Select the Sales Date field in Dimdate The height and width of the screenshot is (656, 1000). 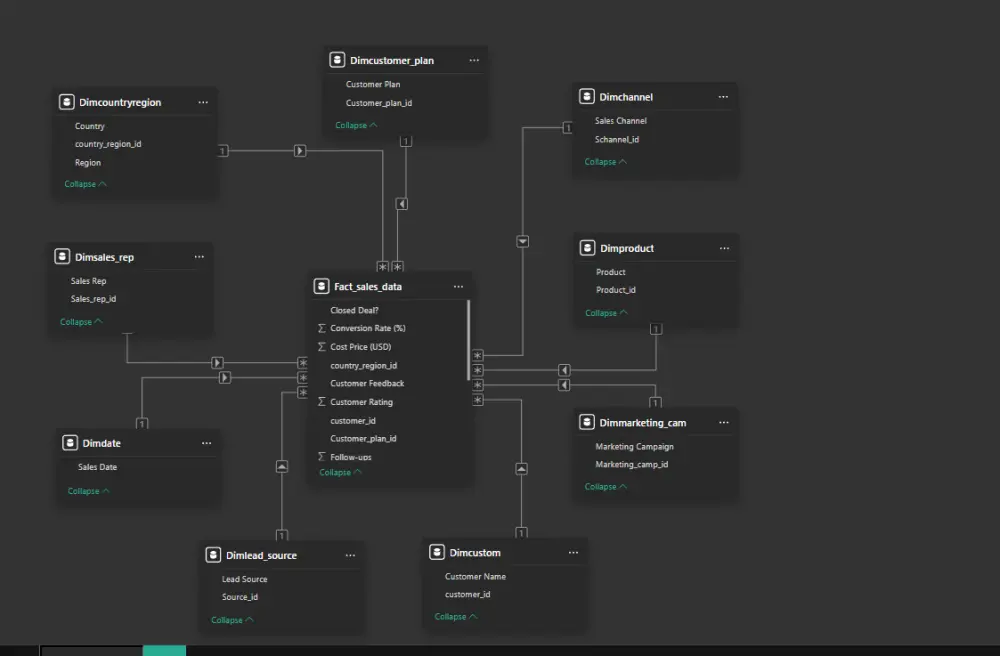[97, 467]
